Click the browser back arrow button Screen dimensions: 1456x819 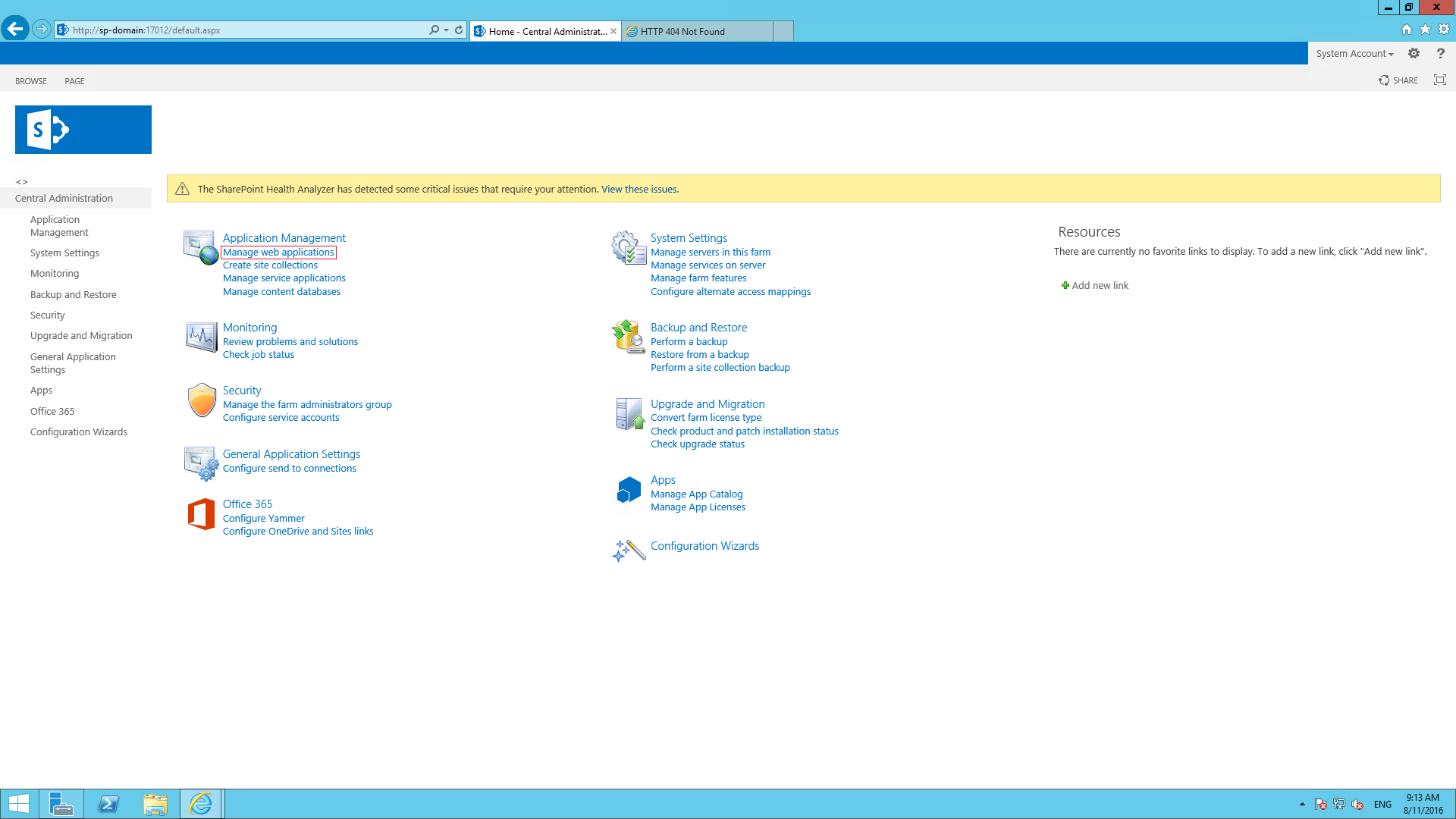pos(14,30)
